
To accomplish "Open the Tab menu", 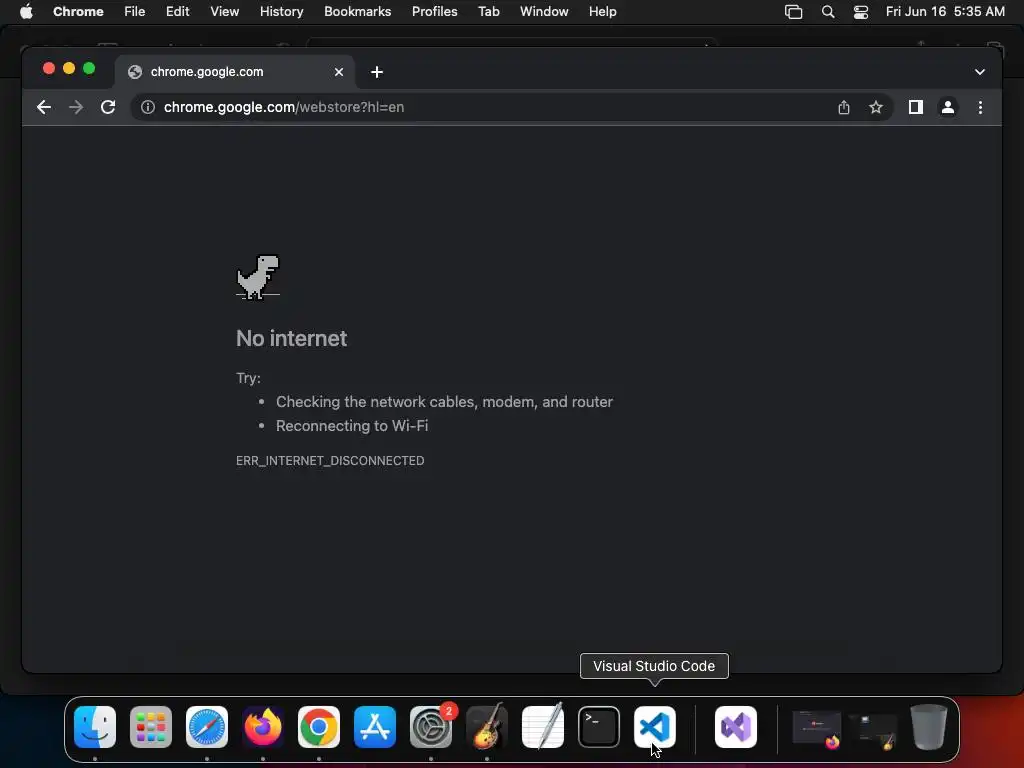I will pos(488,12).
